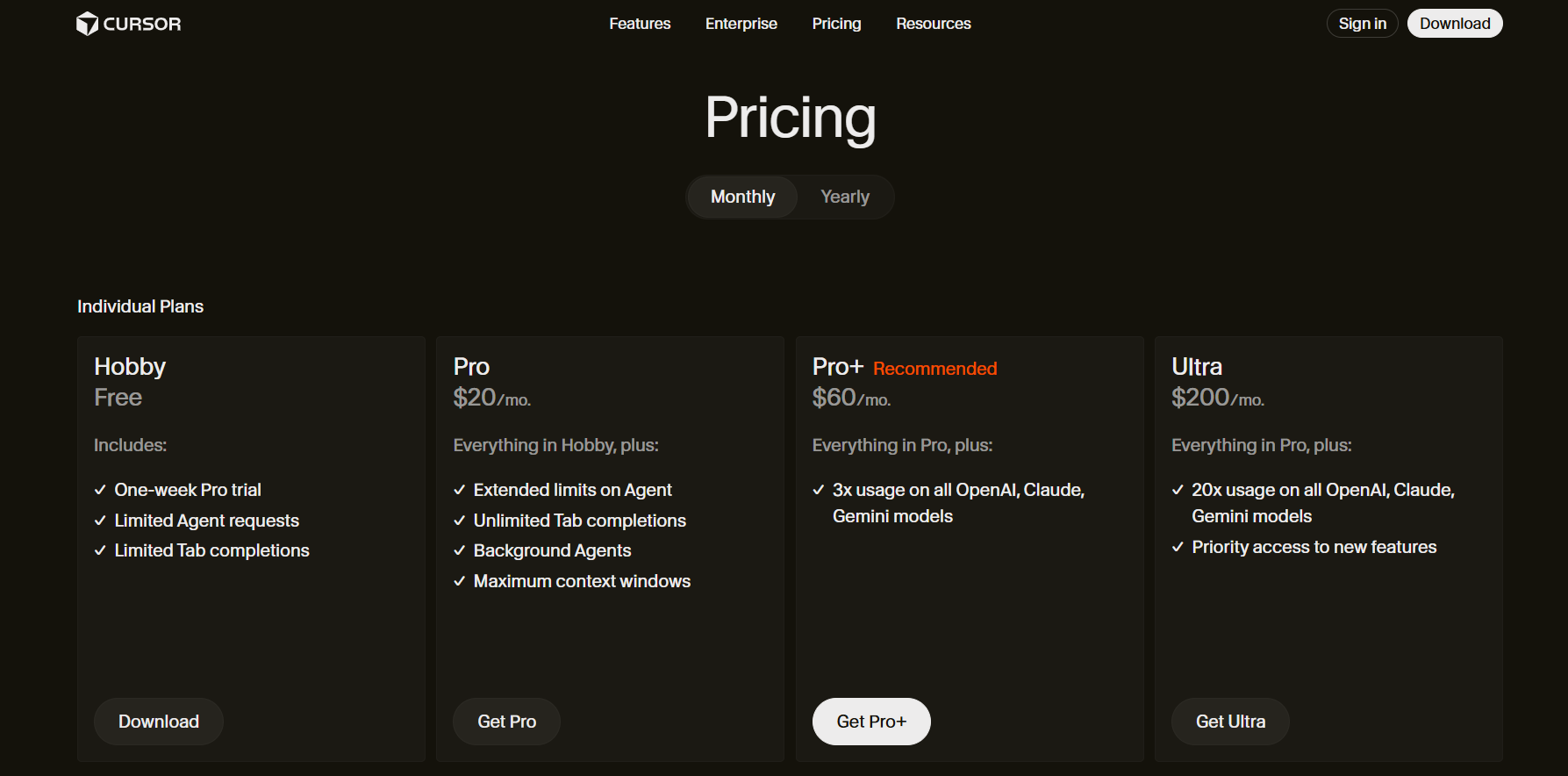This screenshot has width=1568, height=776.
Task: Click the Recommended label on the Pro+ card
Action: 934,368
